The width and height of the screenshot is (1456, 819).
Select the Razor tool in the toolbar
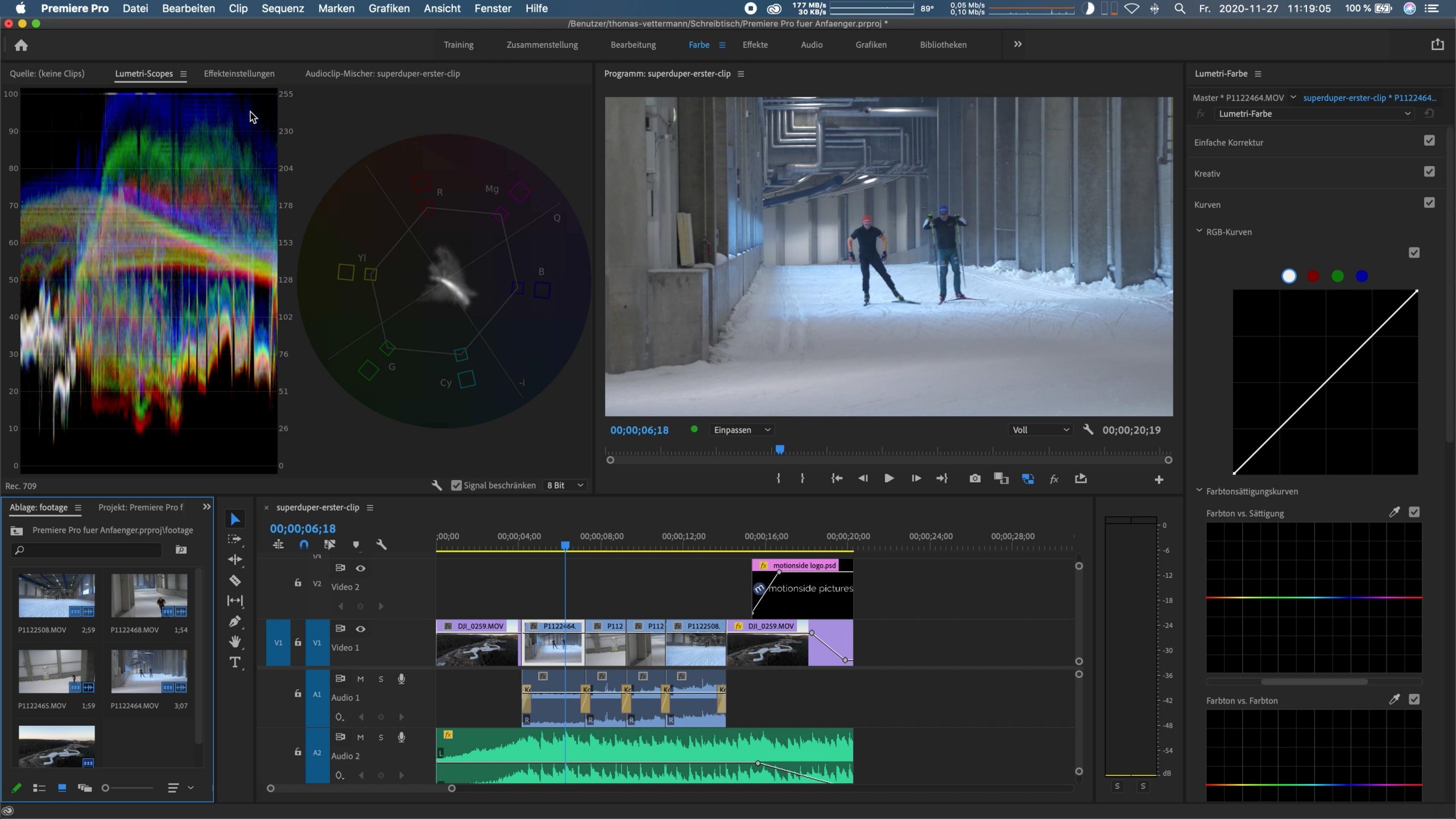click(x=235, y=580)
